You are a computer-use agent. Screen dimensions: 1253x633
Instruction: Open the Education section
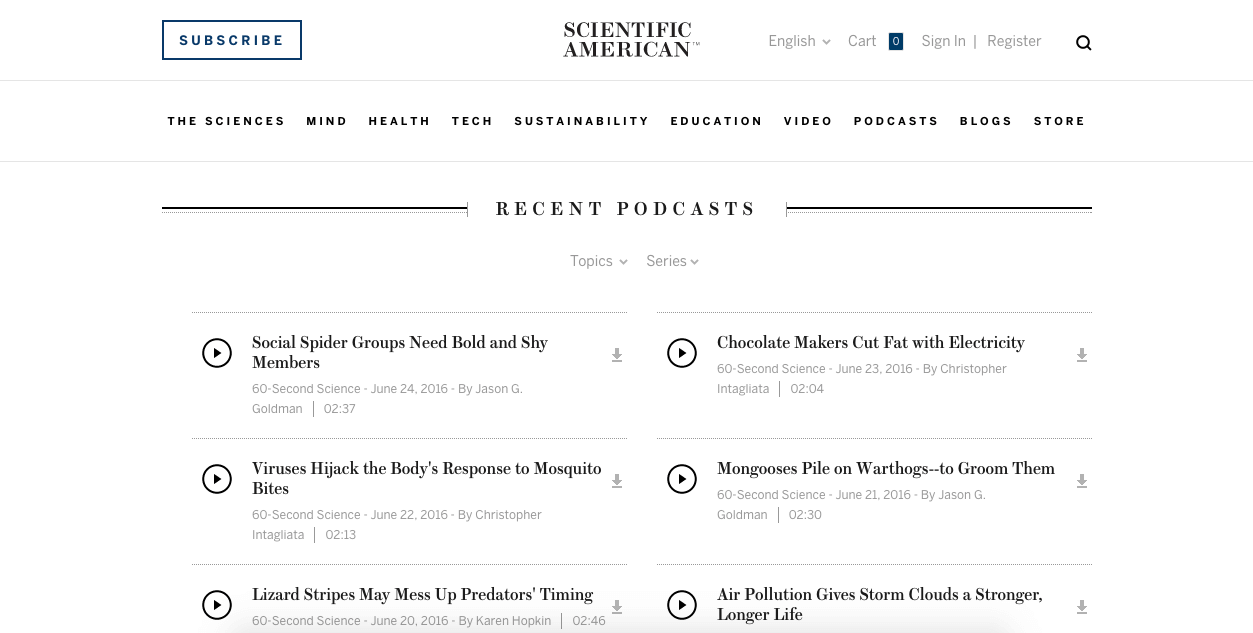pos(716,121)
